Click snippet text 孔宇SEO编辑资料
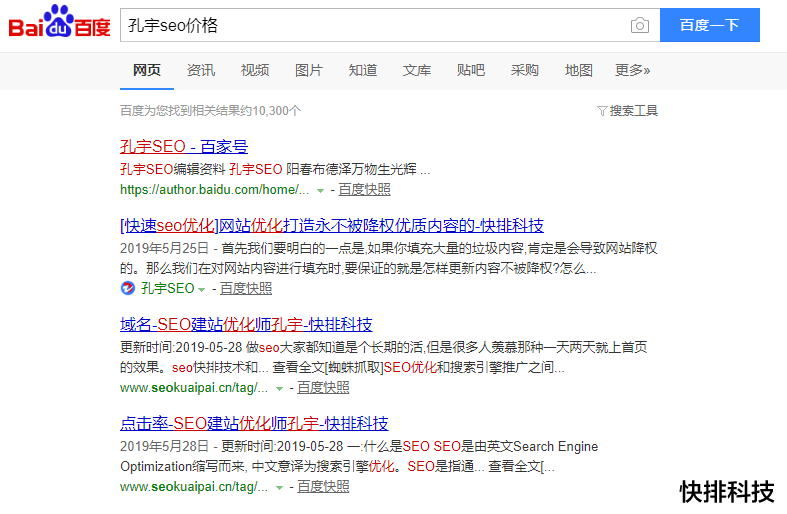 (x=172, y=169)
